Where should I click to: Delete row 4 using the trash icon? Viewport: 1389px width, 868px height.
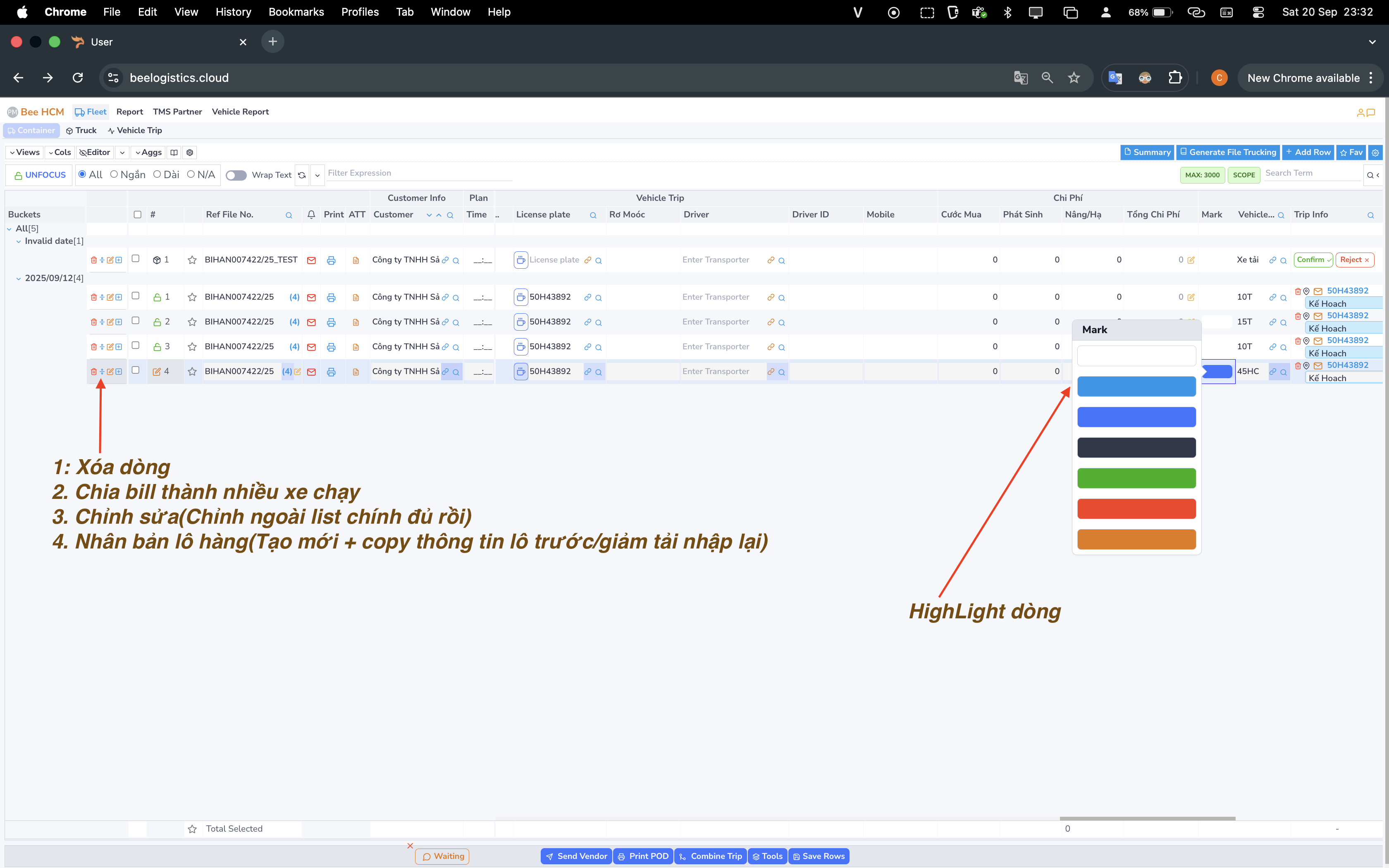93,372
